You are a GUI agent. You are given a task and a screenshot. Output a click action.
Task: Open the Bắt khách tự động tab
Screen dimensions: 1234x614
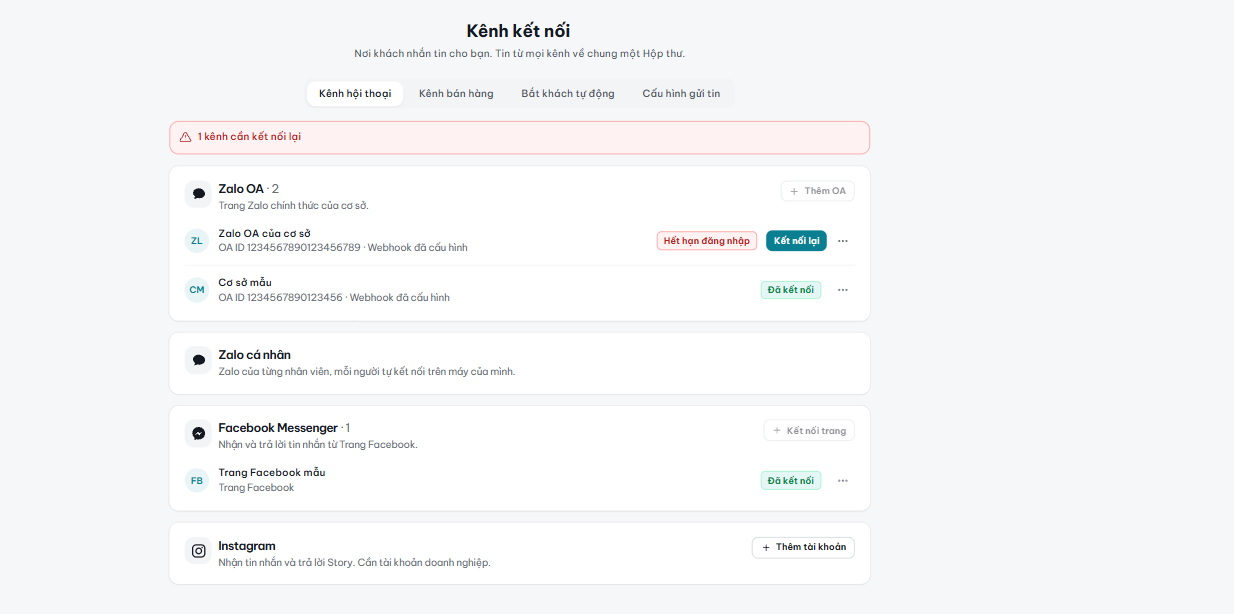[568, 94]
